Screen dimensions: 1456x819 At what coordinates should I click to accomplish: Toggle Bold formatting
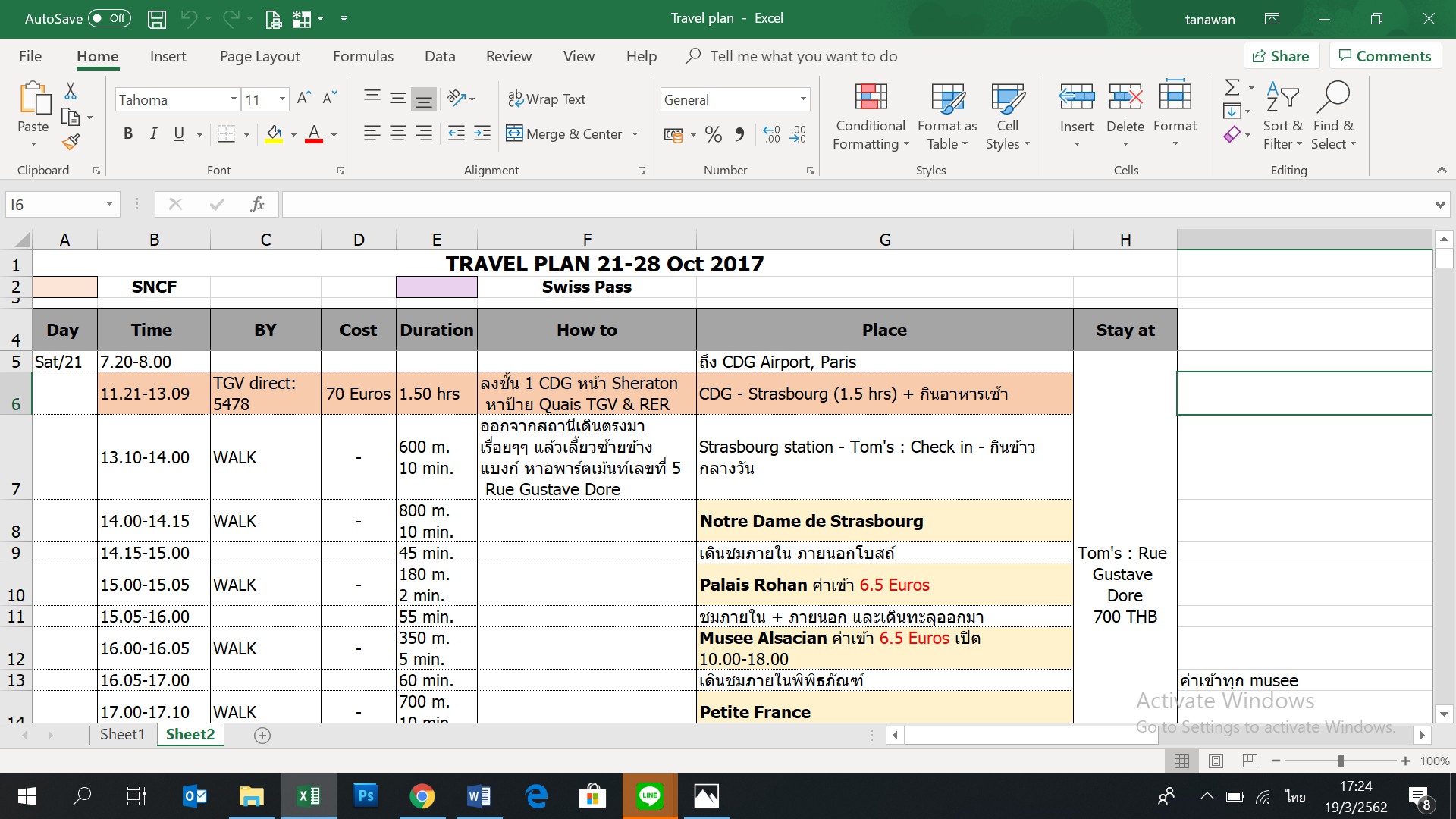128,134
